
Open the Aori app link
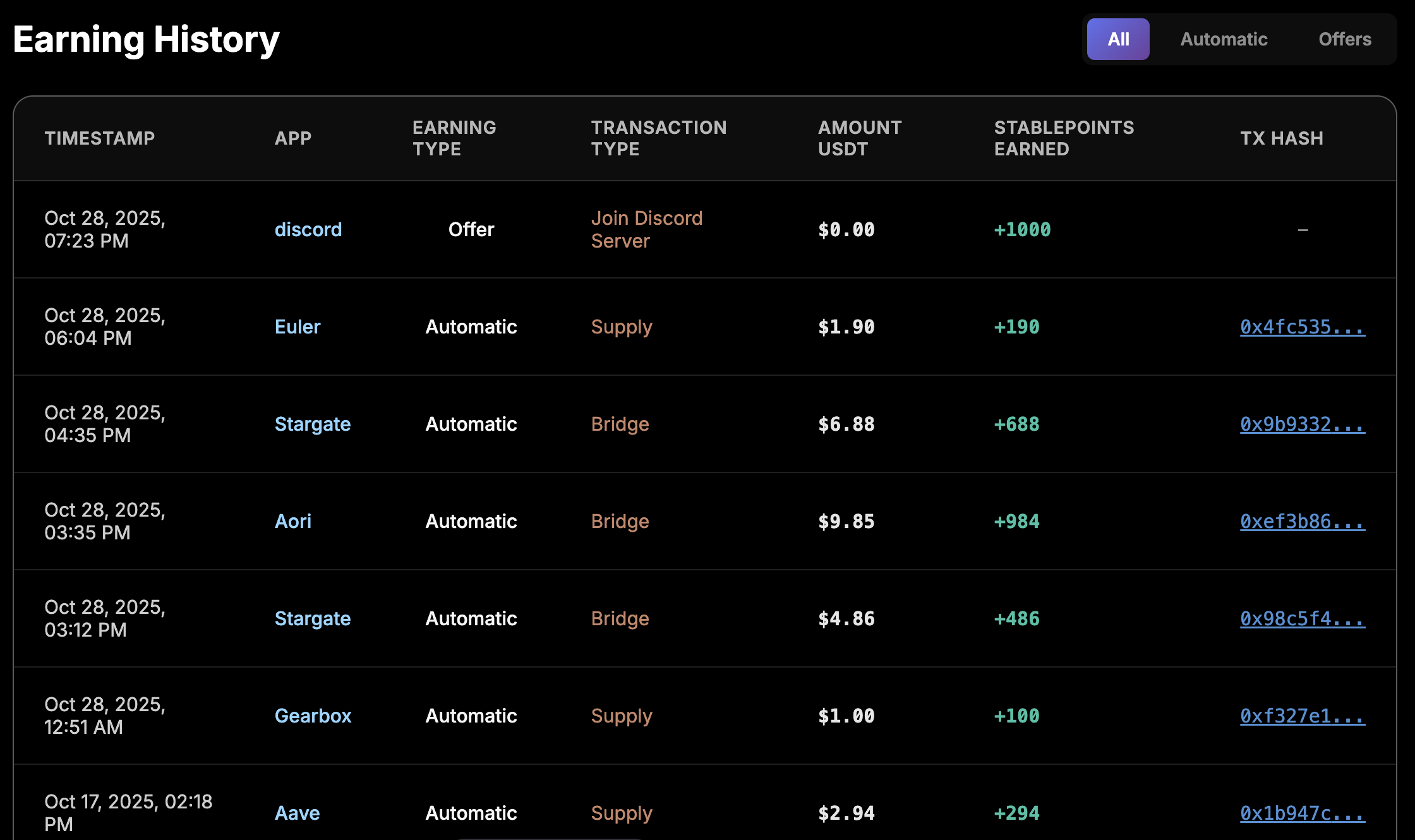(292, 521)
